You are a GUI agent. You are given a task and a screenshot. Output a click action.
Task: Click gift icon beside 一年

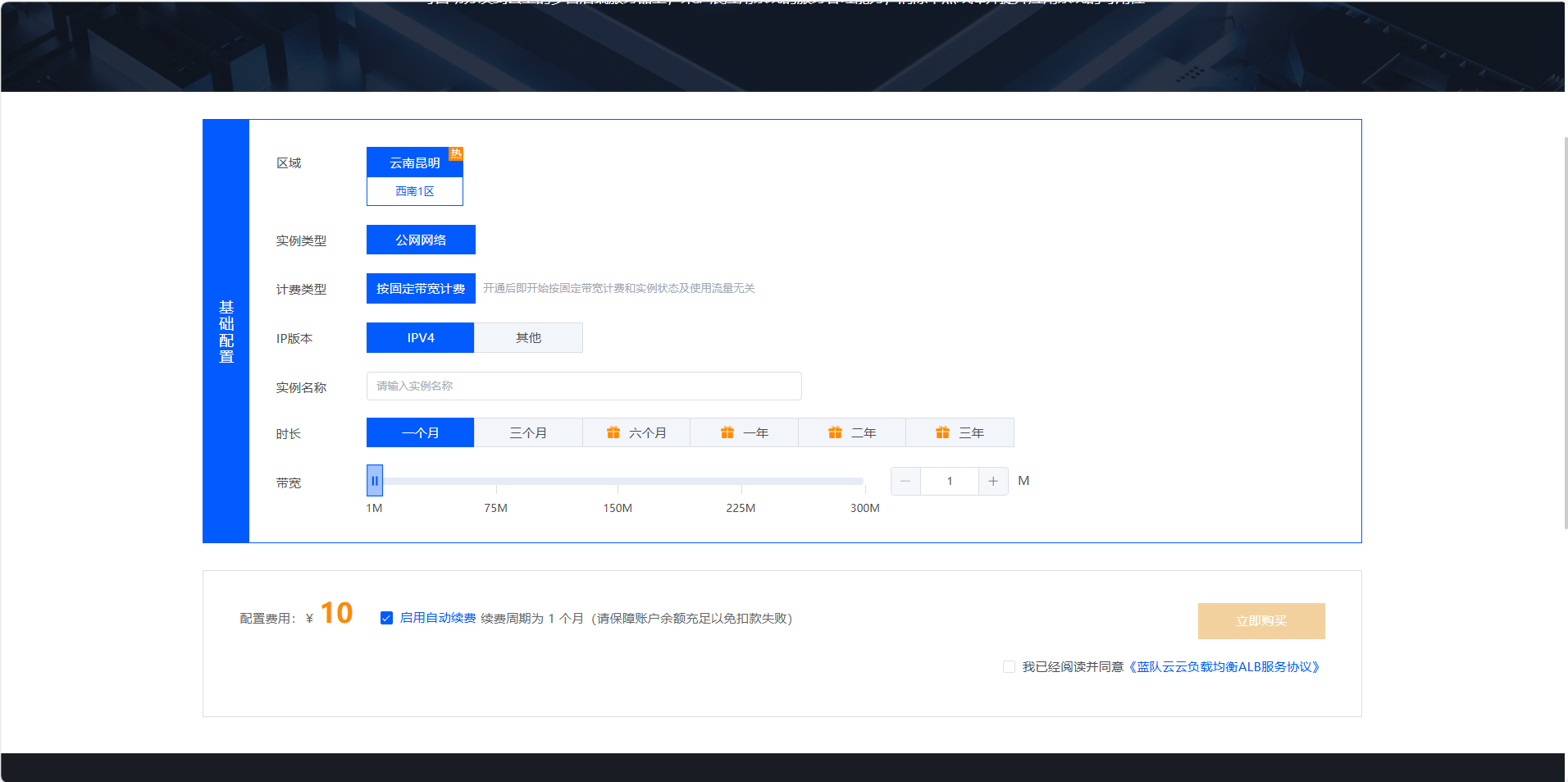tap(727, 432)
